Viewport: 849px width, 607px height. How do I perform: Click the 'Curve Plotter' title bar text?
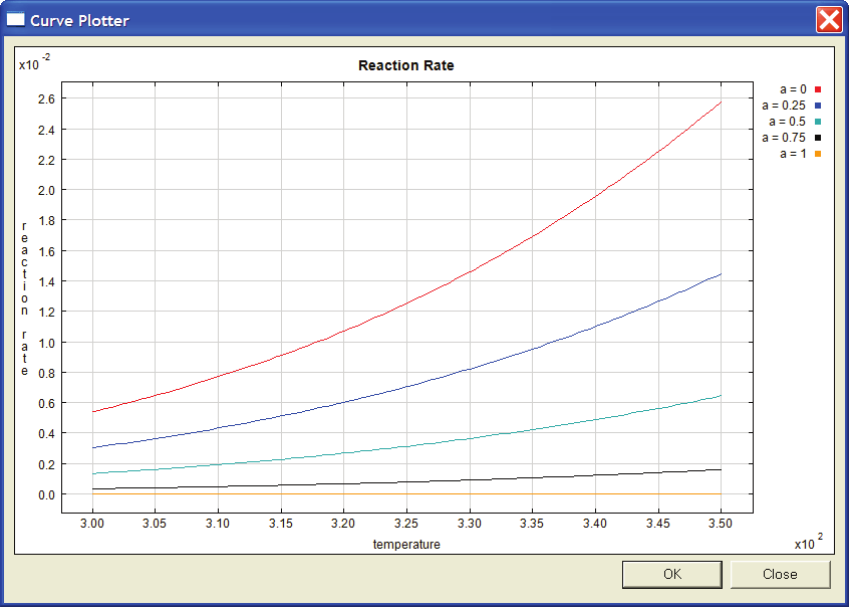click(x=80, y=21)
